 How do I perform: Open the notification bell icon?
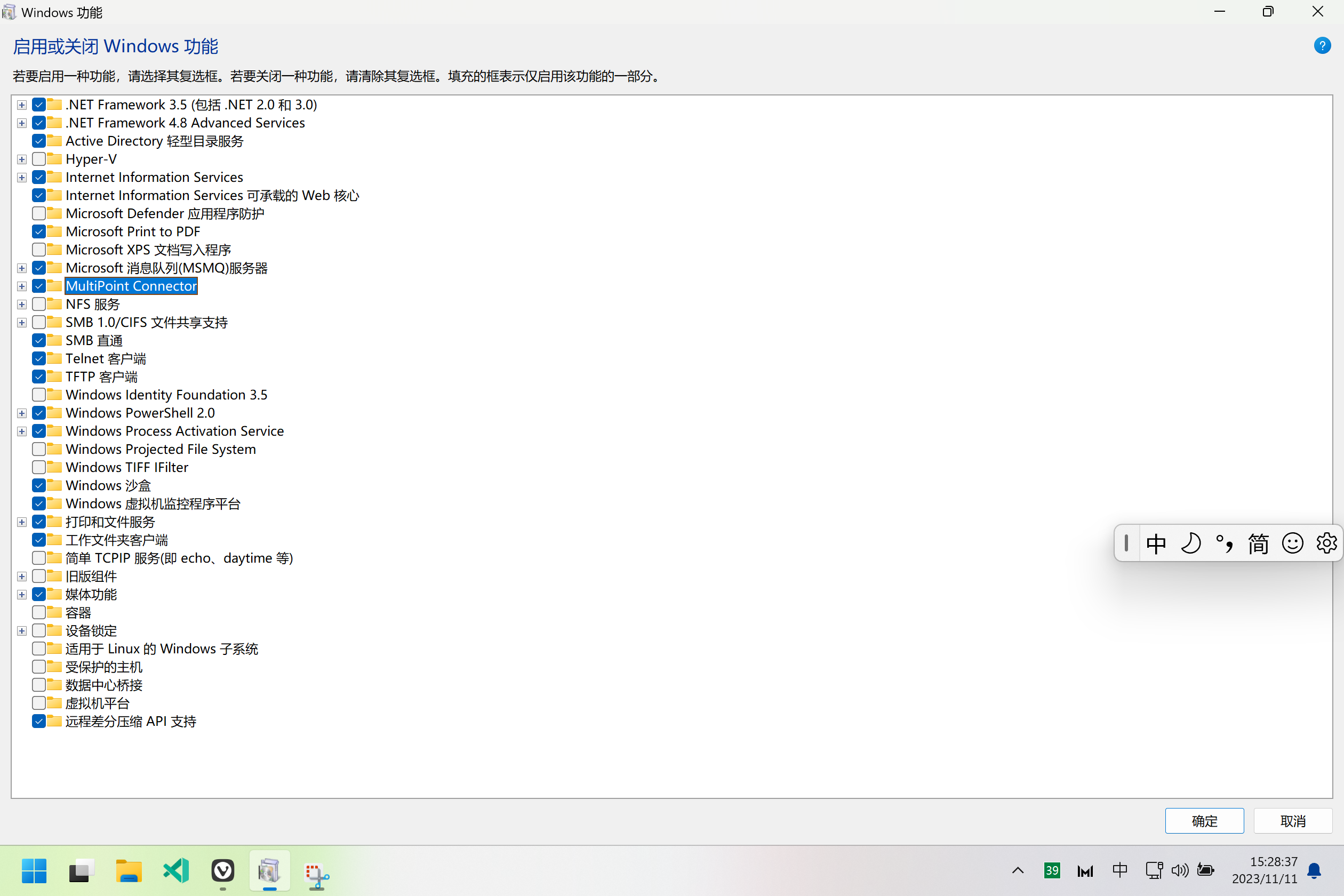tap(1314, 871)
